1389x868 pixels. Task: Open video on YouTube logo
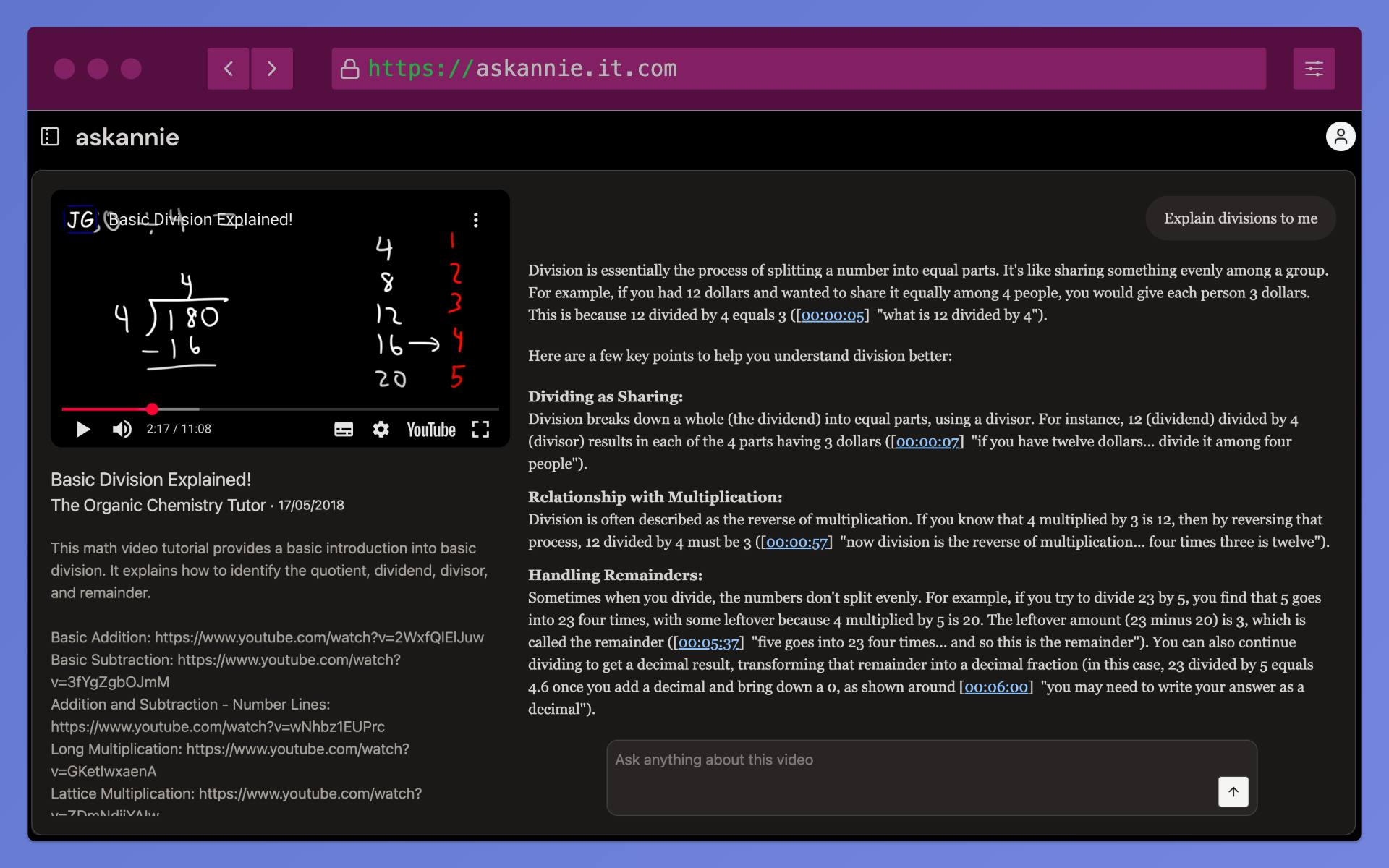pos(431,430)
